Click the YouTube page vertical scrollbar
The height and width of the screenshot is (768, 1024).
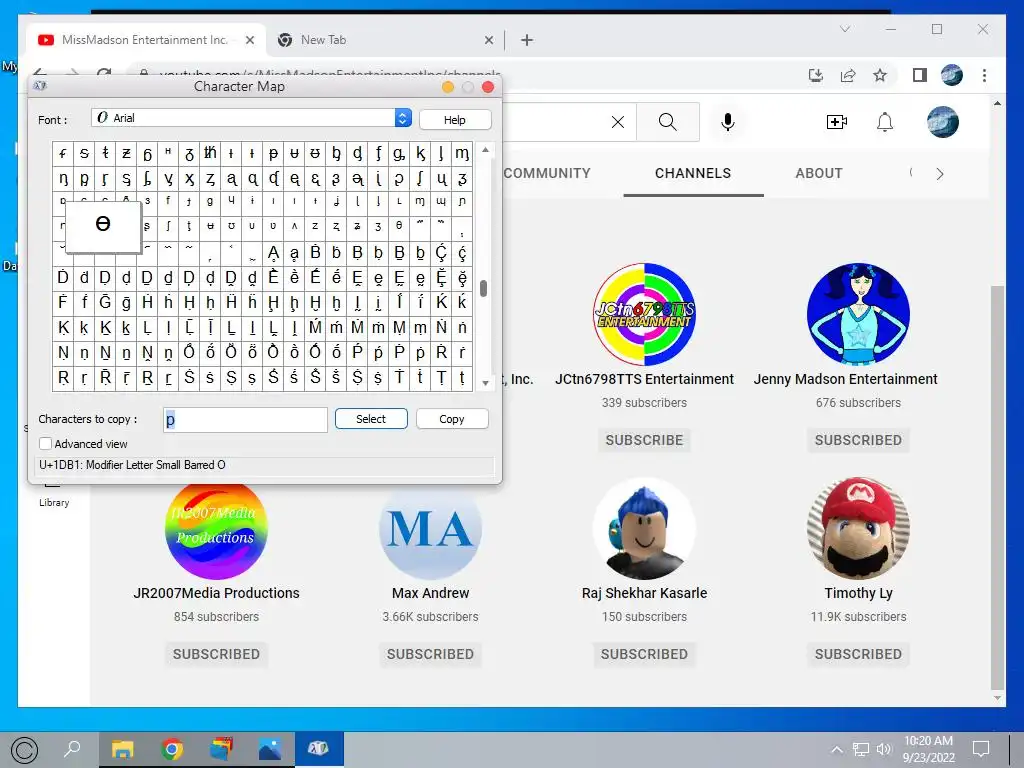(x=997, y=487)
